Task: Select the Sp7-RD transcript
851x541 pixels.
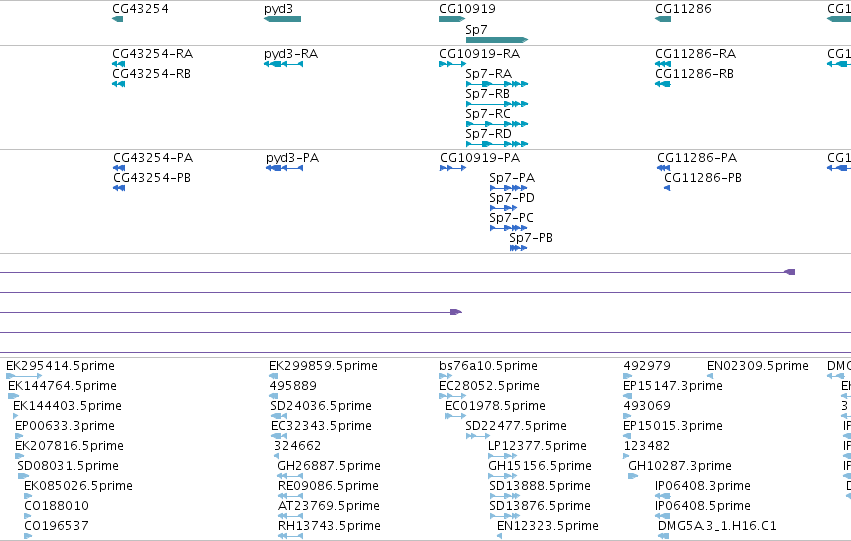Action: (497, 144)
